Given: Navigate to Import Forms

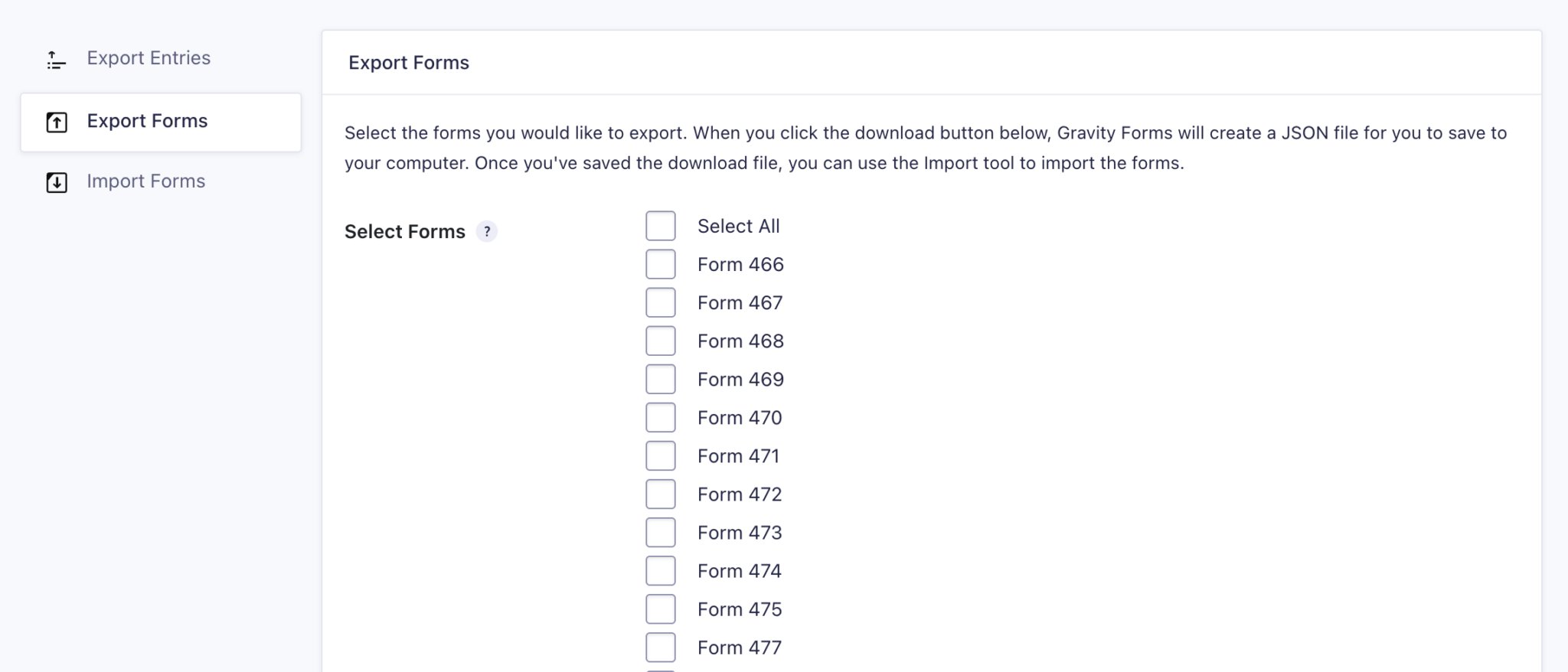Looking at the screenshot, I should pos(145,182).
